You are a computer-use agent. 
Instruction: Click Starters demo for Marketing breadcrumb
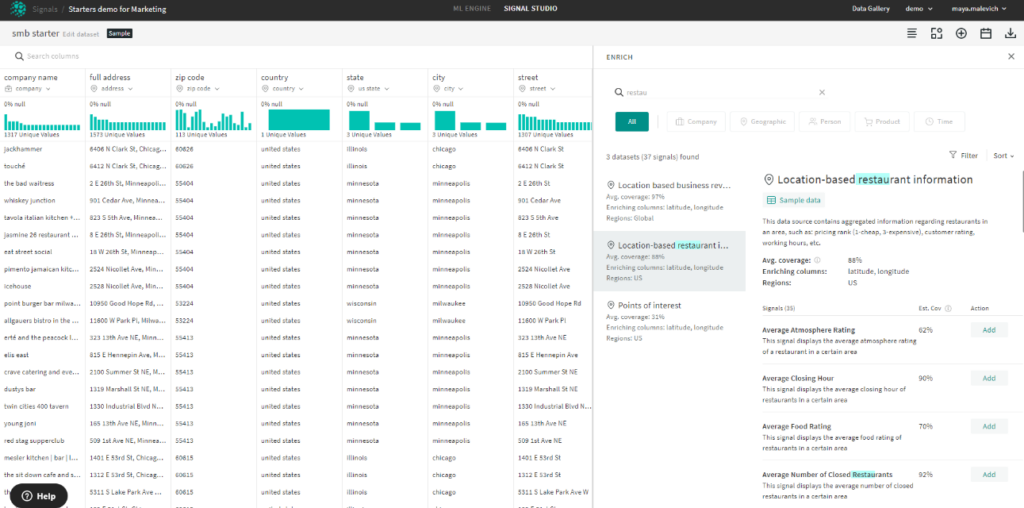click(117, 10)
